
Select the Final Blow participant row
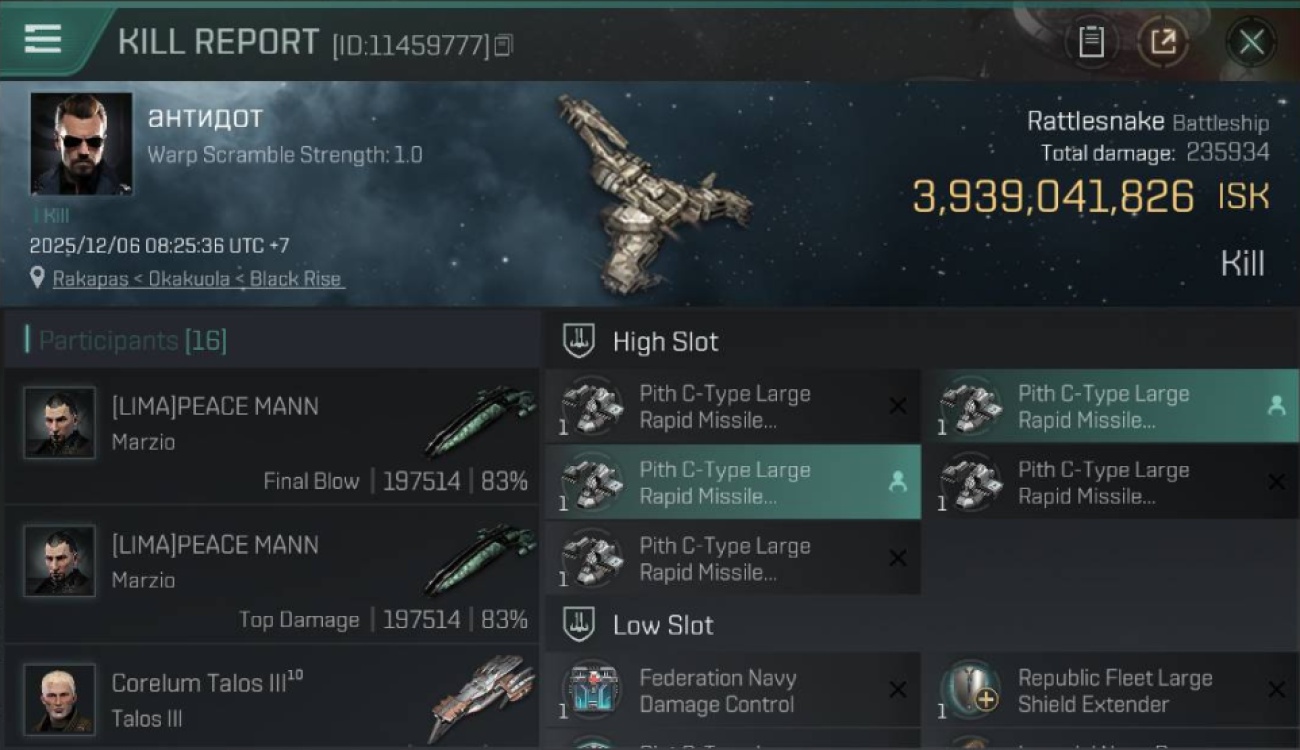pyautogui.click(x=272, y=435)
